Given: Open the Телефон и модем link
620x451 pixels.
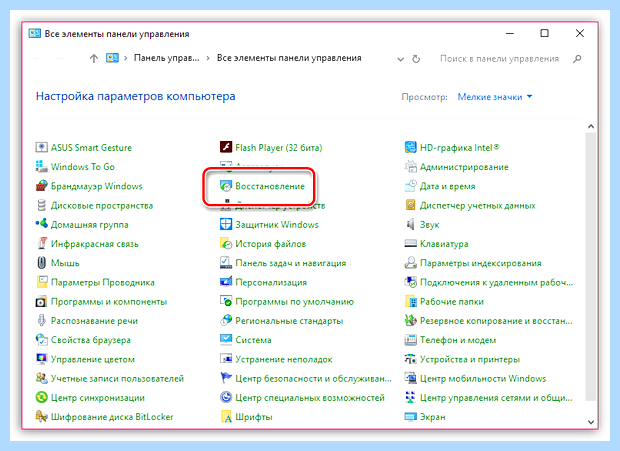Looking at the screenshot, I should click(x=458, y=340).
